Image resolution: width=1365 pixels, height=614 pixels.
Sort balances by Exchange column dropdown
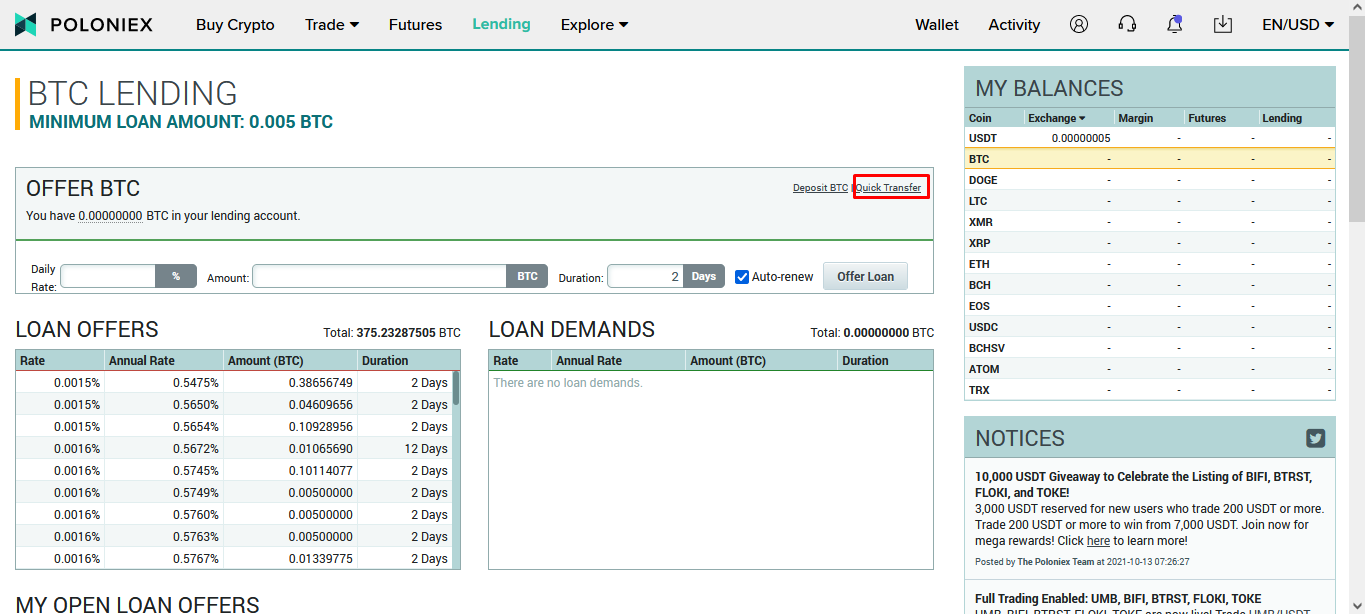pos(1057,118)
